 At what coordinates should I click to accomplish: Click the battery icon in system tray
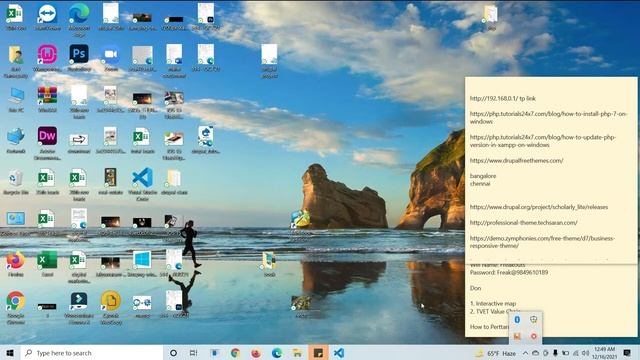pyautogui.click(x=565, y=353)
